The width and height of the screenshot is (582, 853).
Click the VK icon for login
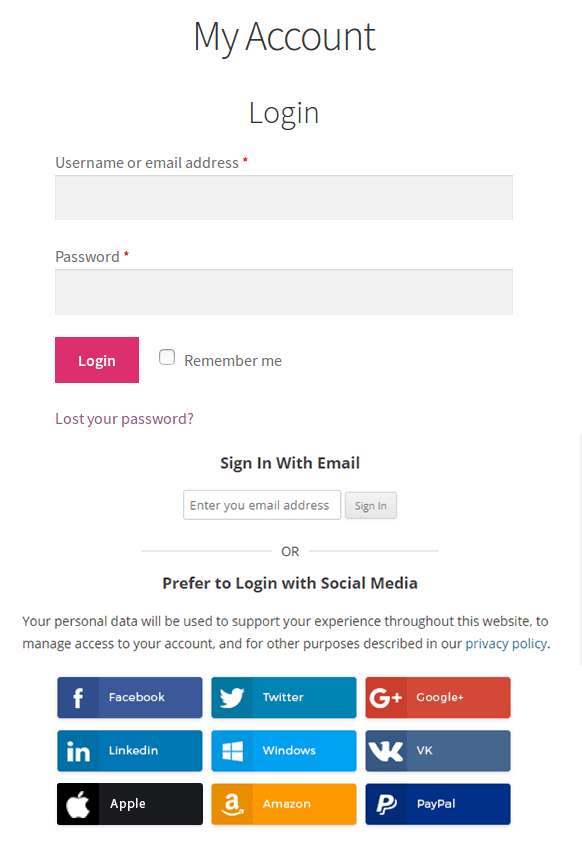pos(386,750)
